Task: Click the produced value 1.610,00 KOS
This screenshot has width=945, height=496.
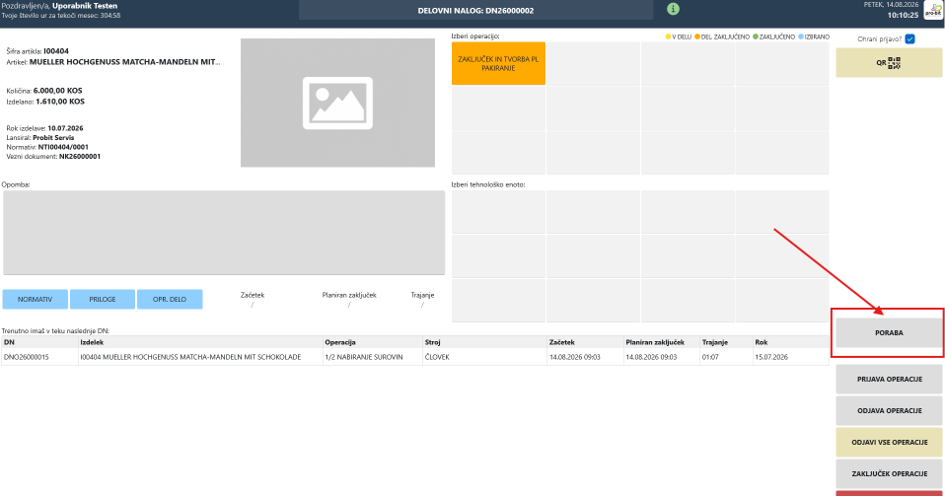Action: tap(60, 101)
